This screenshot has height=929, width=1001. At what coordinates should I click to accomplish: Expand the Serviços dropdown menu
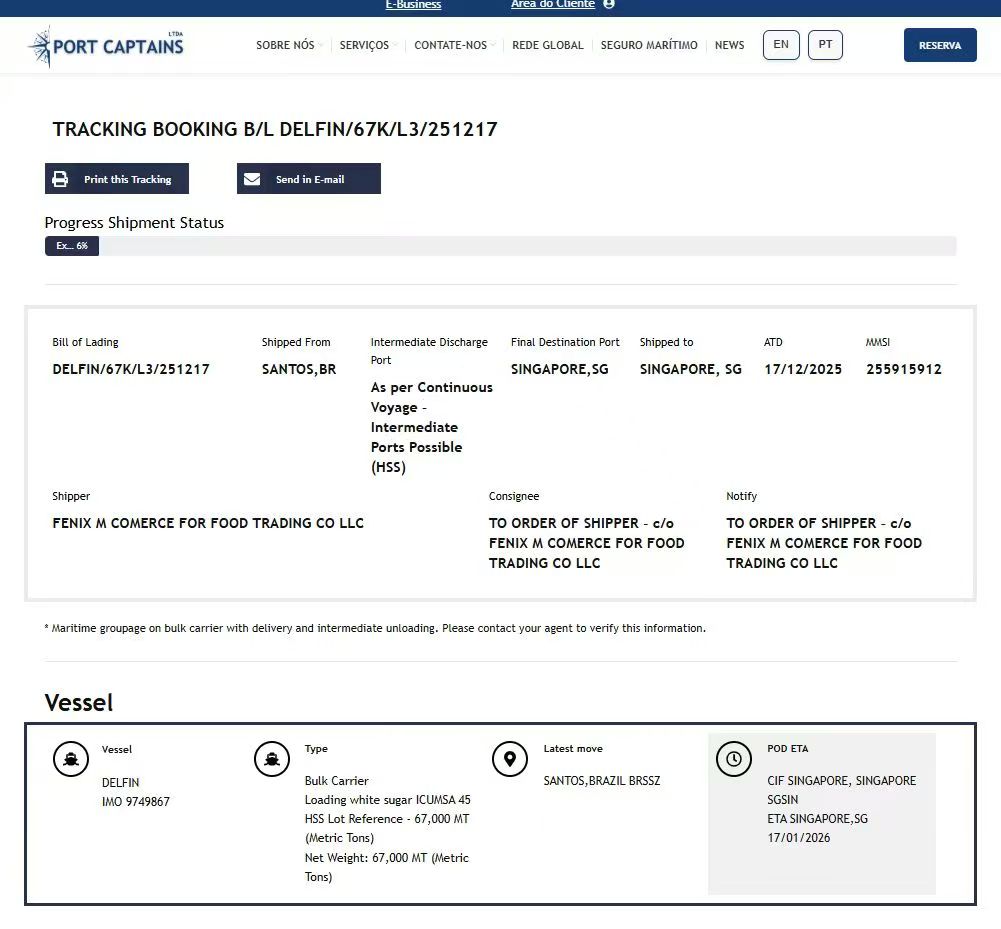click(x=365, y=46)
